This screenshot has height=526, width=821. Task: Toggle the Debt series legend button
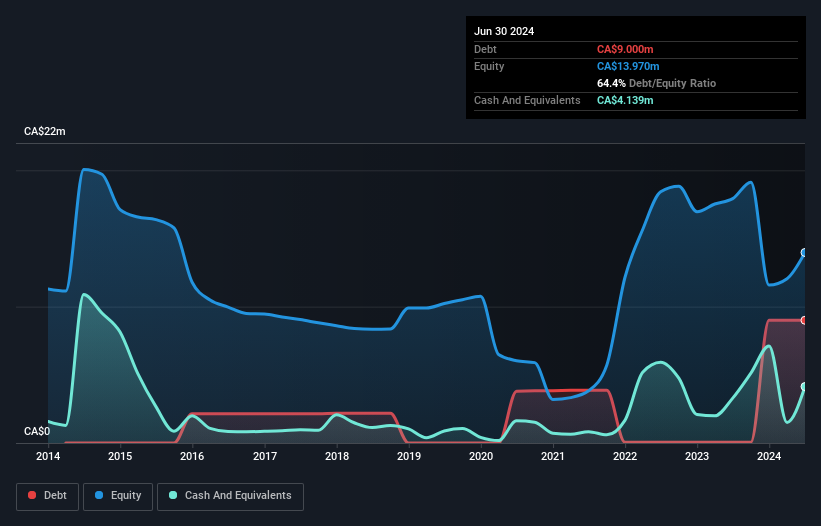(x=47, y=496)
